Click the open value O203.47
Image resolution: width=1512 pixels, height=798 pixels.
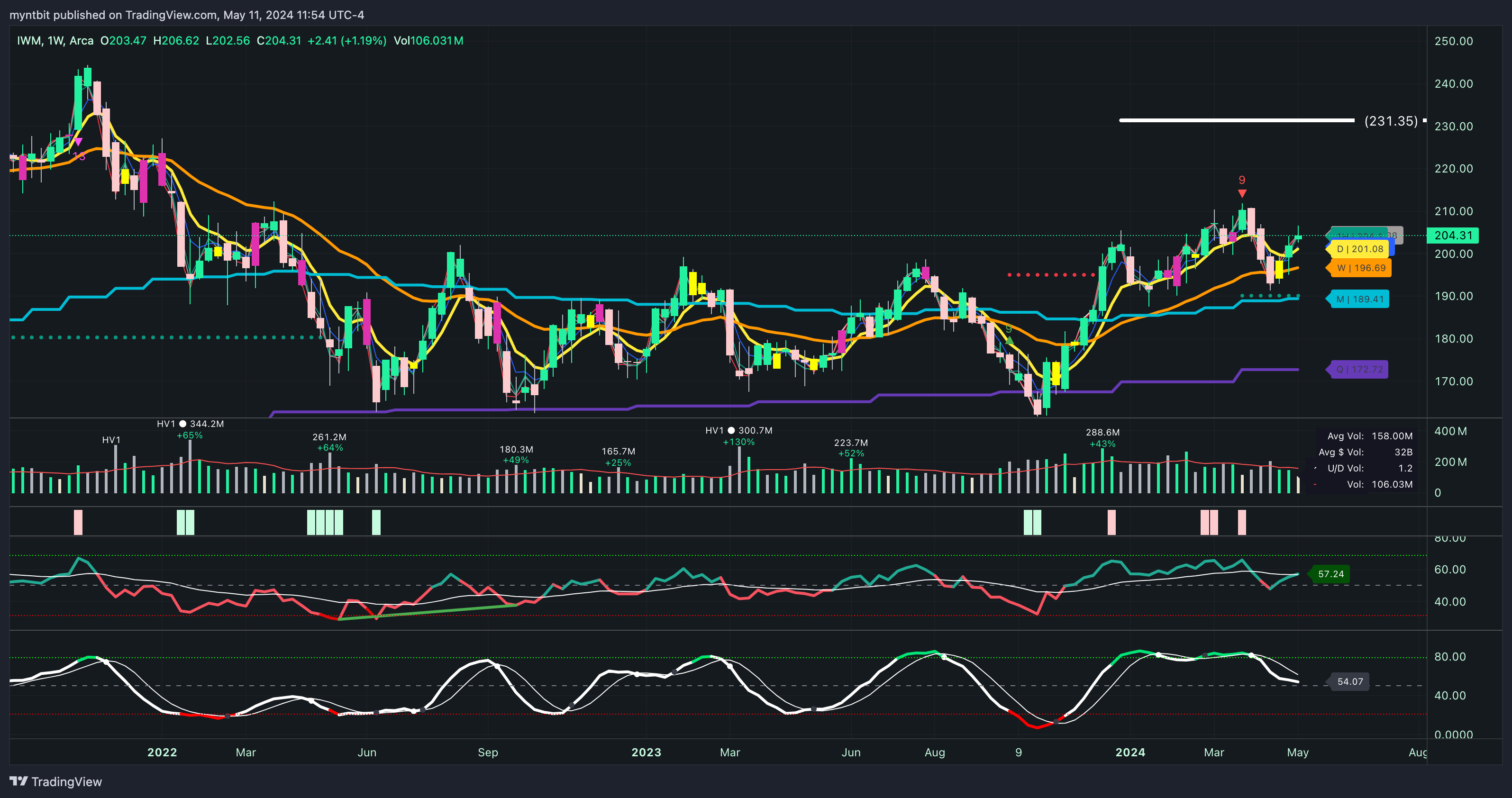tap(123, 40)
